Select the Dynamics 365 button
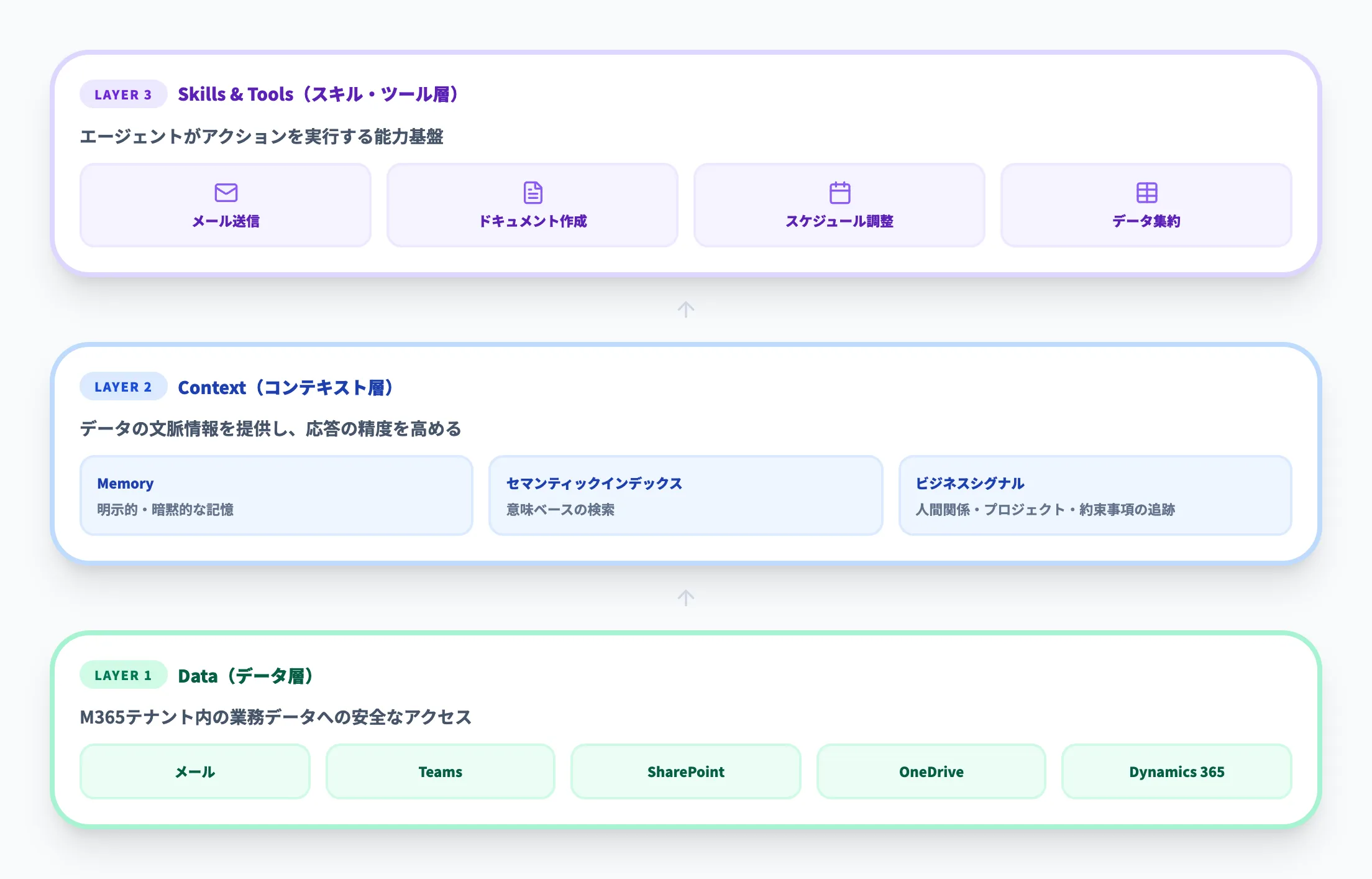Image resolution: width=1372 pixels, height=879 pixels. click(1176, 771)
